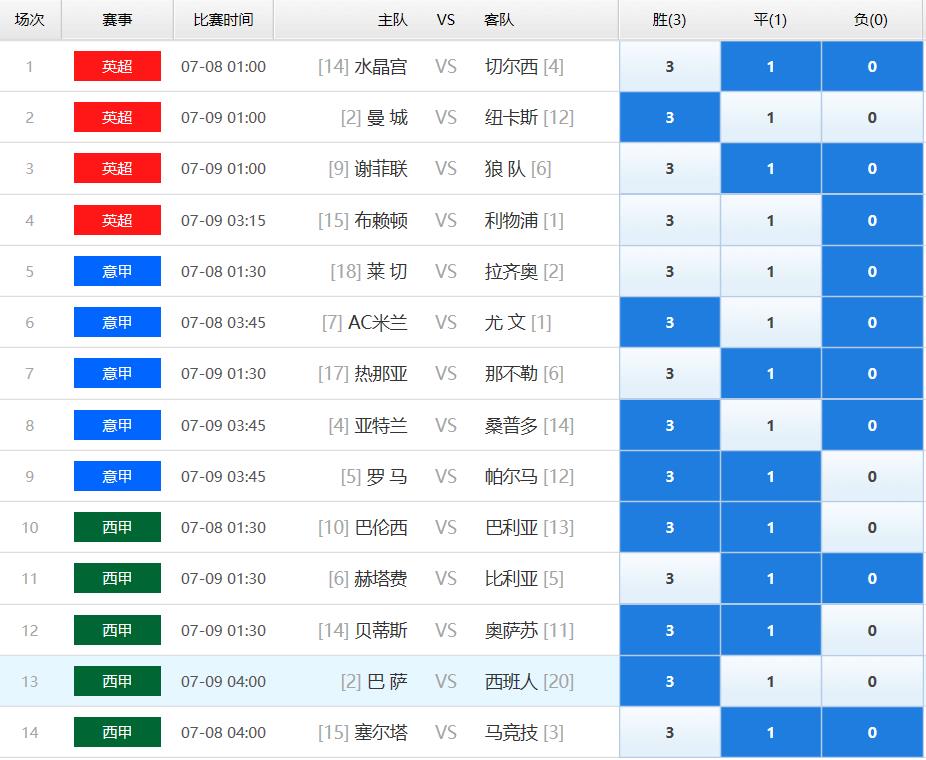Toggle loss (0) for 谢菲联 vs 狼队
This screenshot has width=926, height=760.
(872, 168)
